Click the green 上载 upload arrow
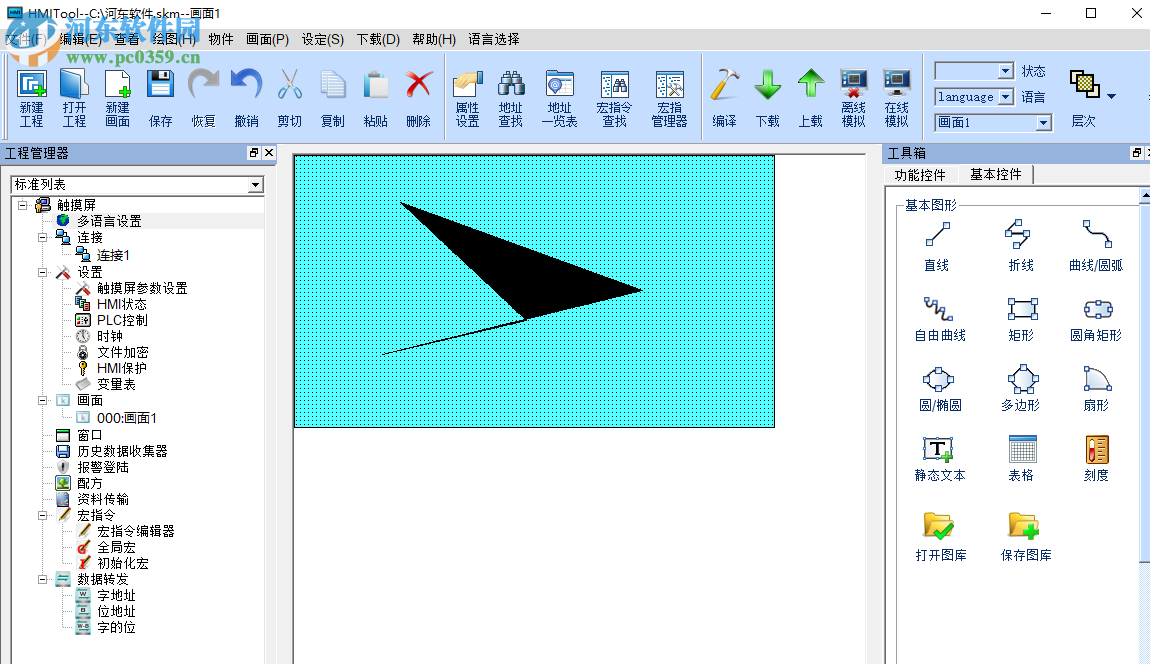Viewport: 1150px width, 664px height. [x=810, y=98]
